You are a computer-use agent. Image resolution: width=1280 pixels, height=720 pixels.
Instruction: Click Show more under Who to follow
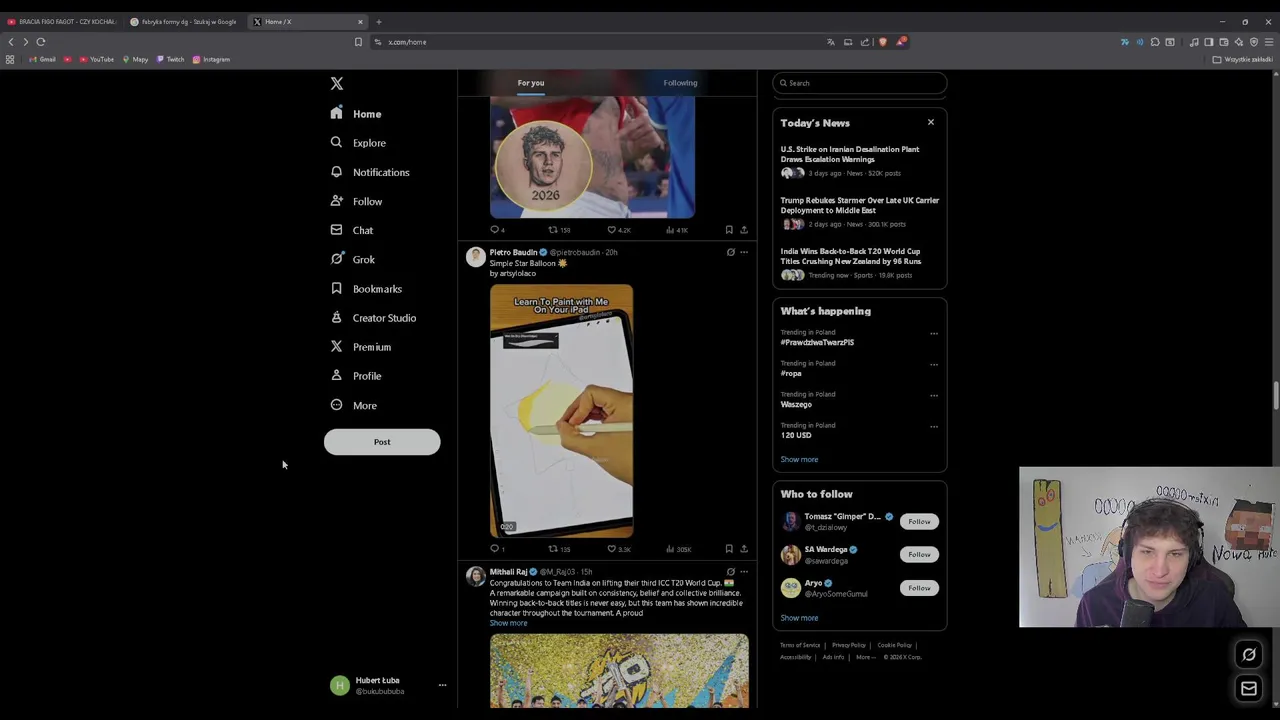click(799, 617)
